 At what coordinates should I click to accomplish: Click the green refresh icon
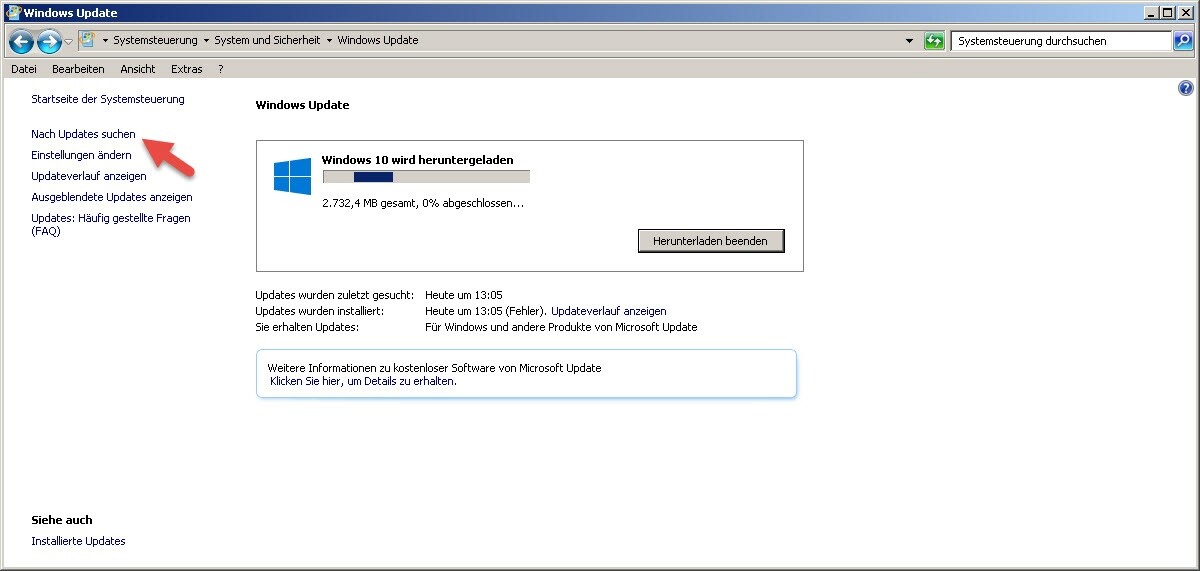[934, 41]
